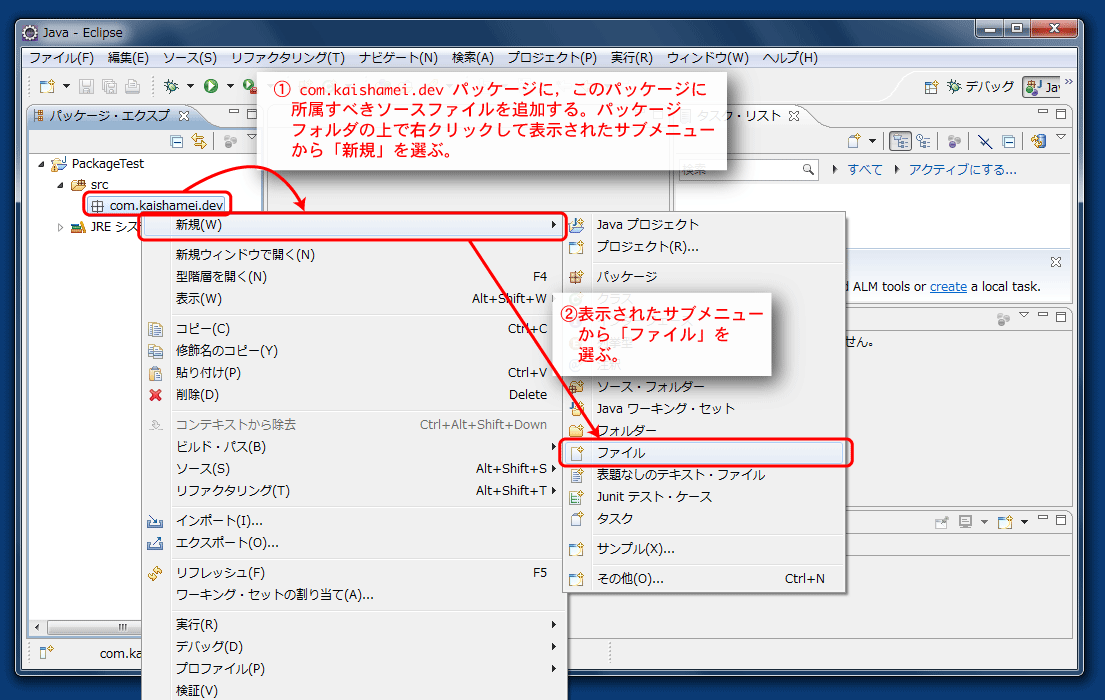Image resolution: width=1105 pixels, height=700 pixels.
Task: Switch to the デバッグ perspective button
Action: pyautogui.click(x=980, y=87)
